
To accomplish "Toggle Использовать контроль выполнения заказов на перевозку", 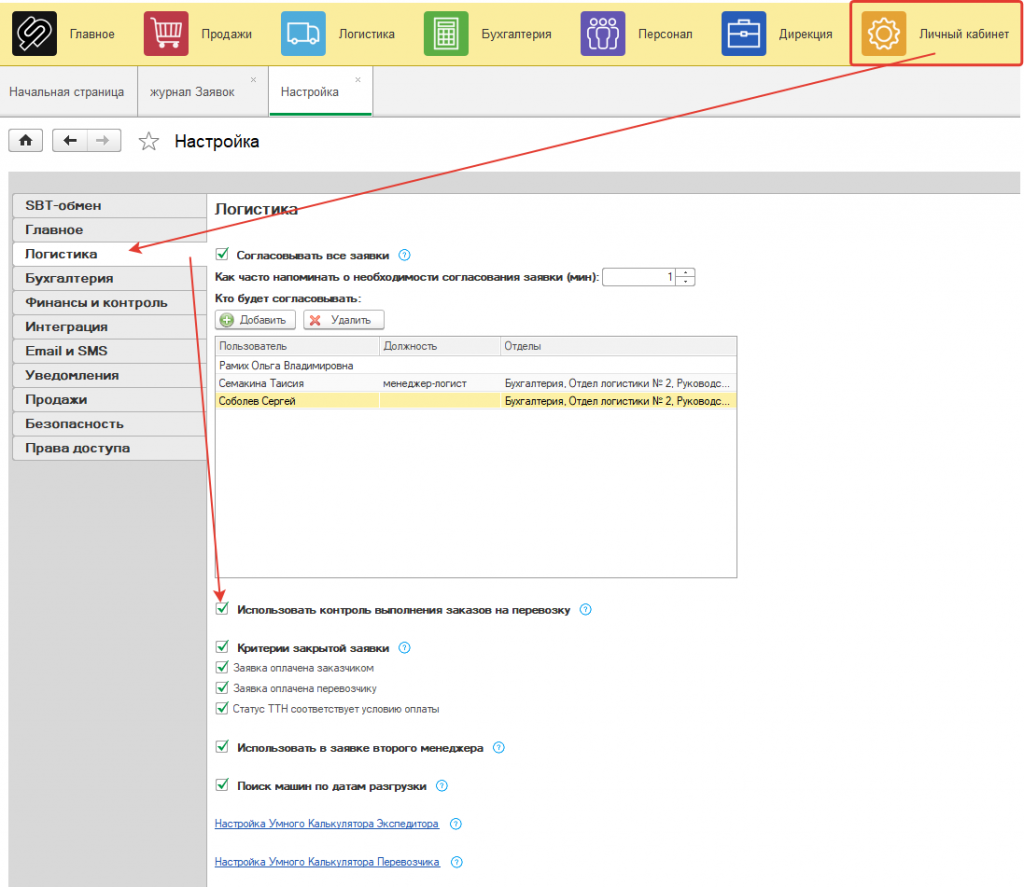I will [222, 609].
